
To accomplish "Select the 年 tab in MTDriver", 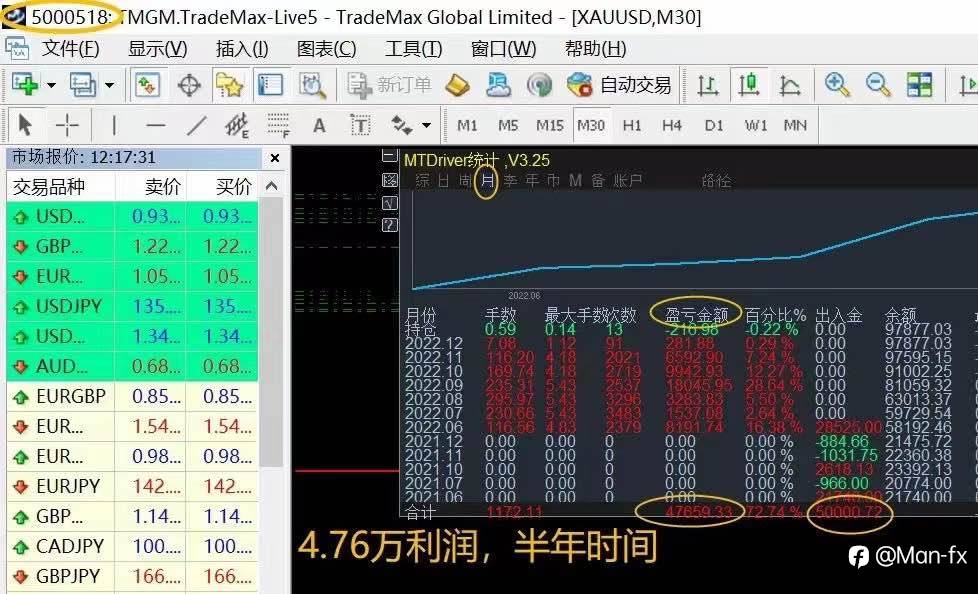I will 531,182.
